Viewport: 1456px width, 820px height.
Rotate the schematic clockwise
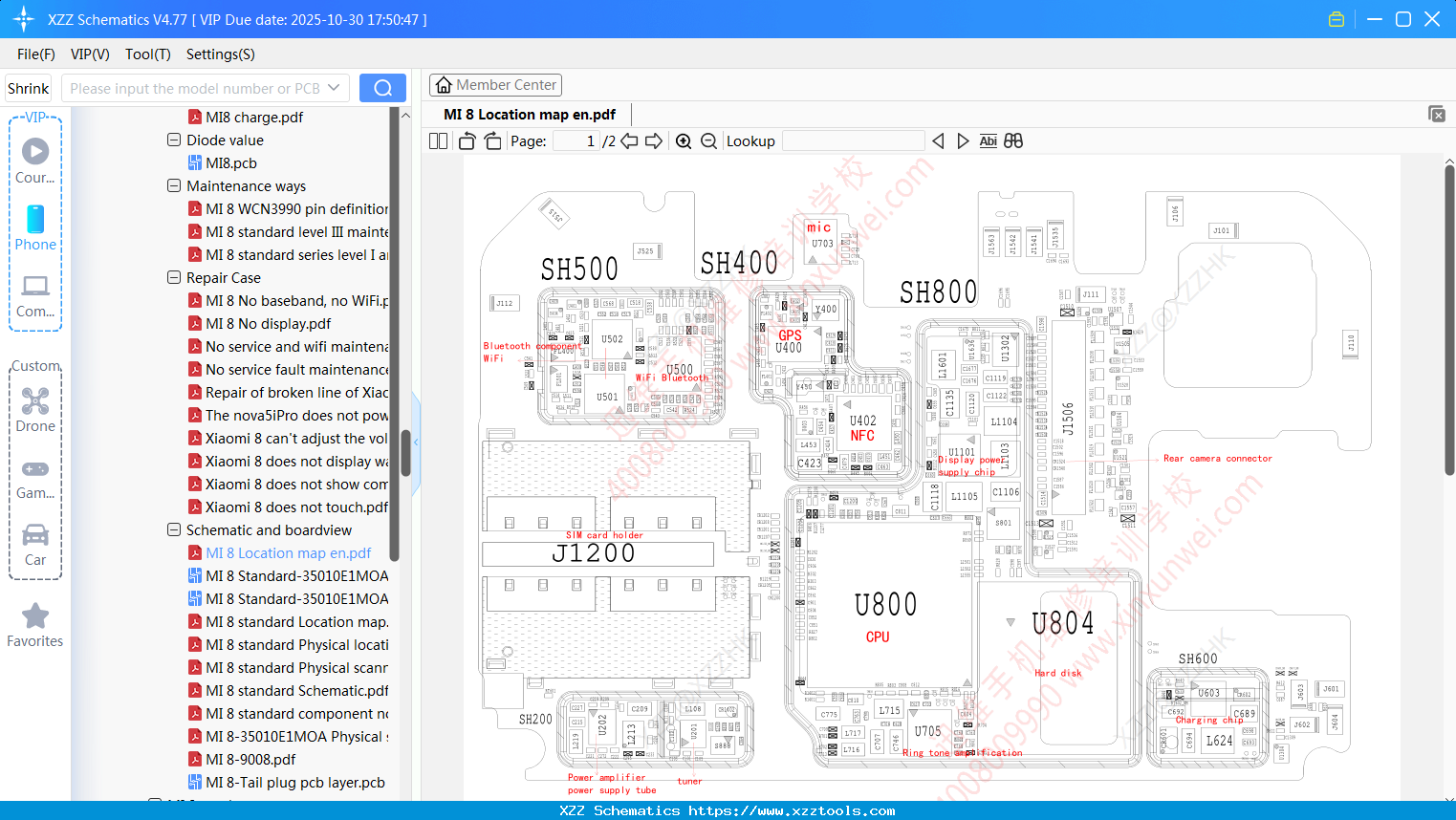(x=492, y=140)
